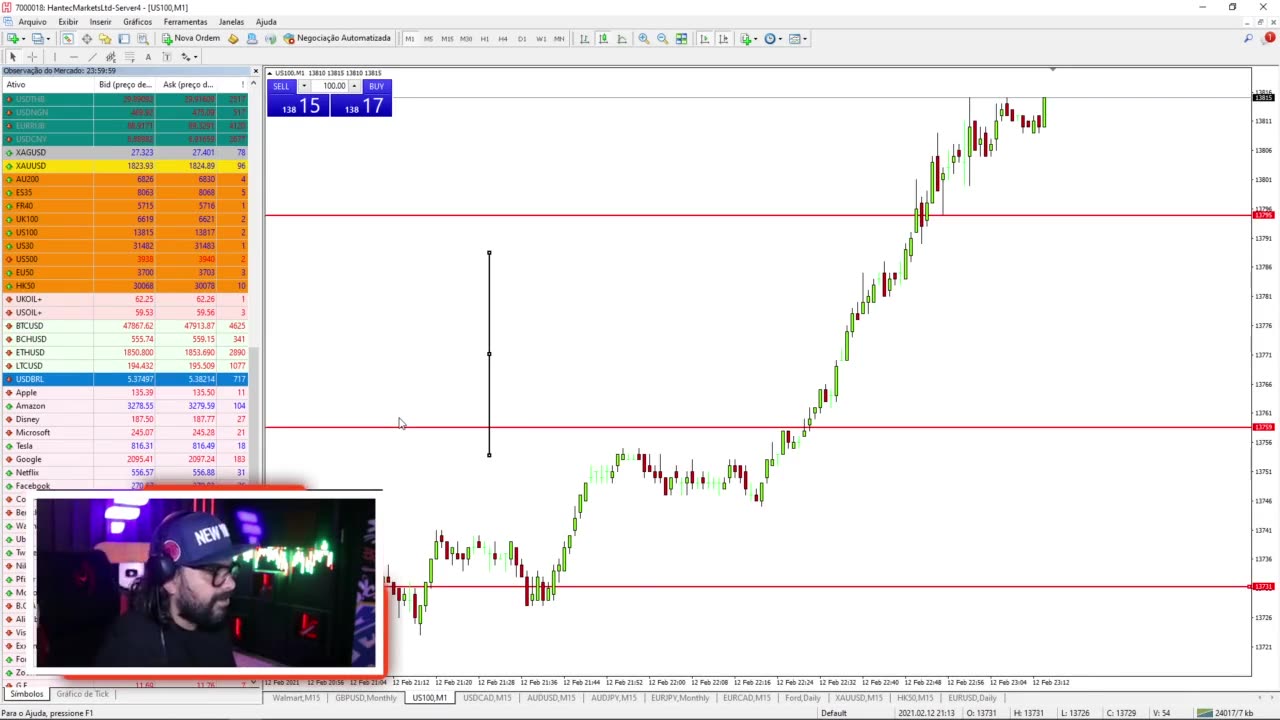This screenshot has width=1280, height=720.
Task: Select the H1 timeframe
Action: (x=485, y=39)
